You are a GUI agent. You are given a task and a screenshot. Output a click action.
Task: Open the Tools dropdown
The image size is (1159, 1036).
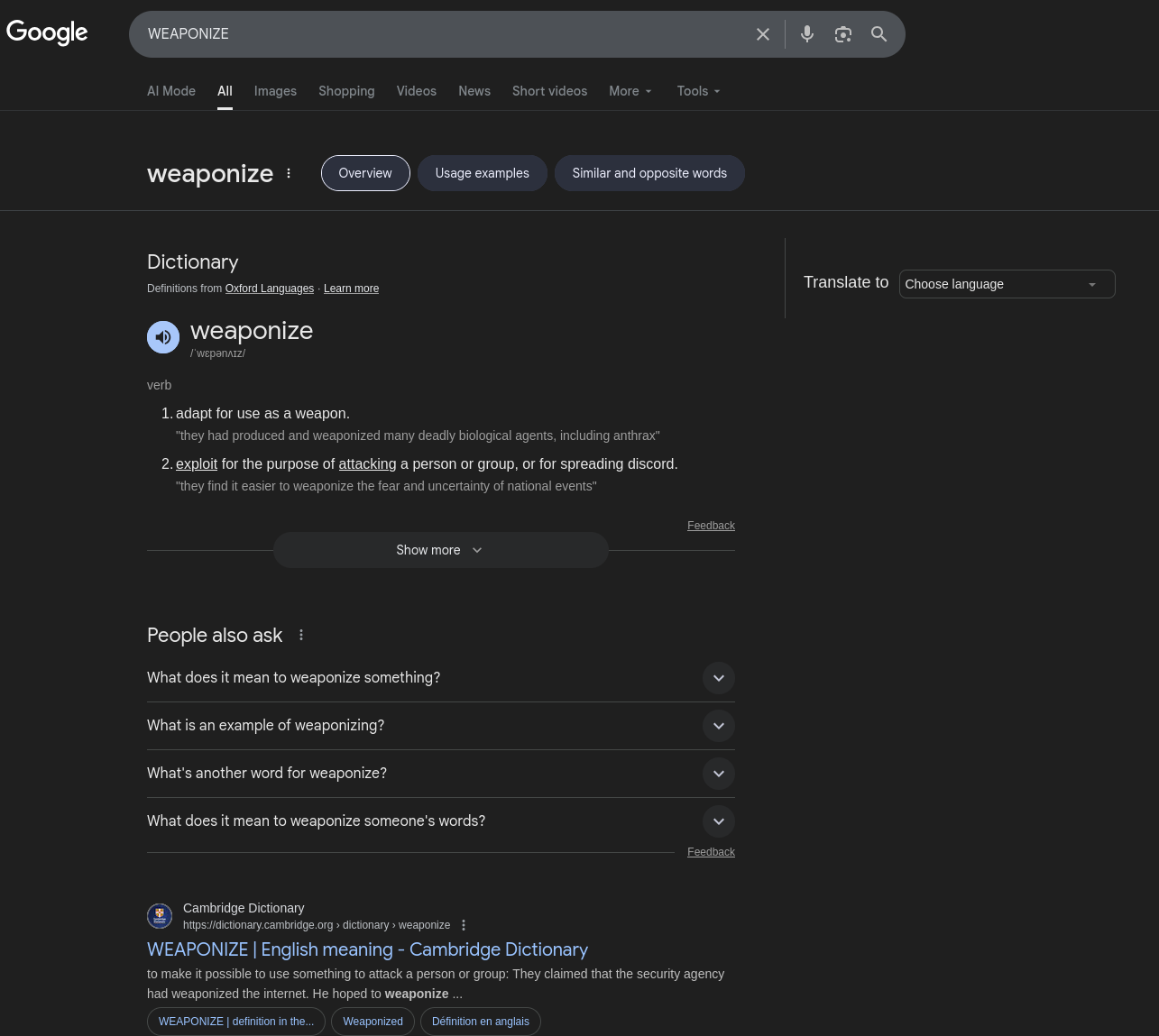699,91
